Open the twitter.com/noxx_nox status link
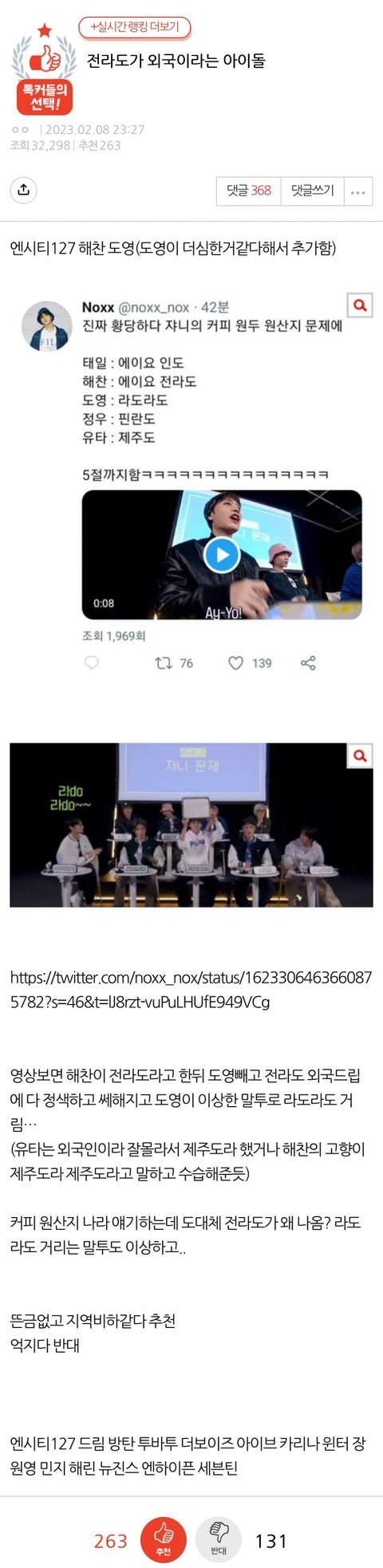Viewport: 383px width, 1568px height. 191,989
